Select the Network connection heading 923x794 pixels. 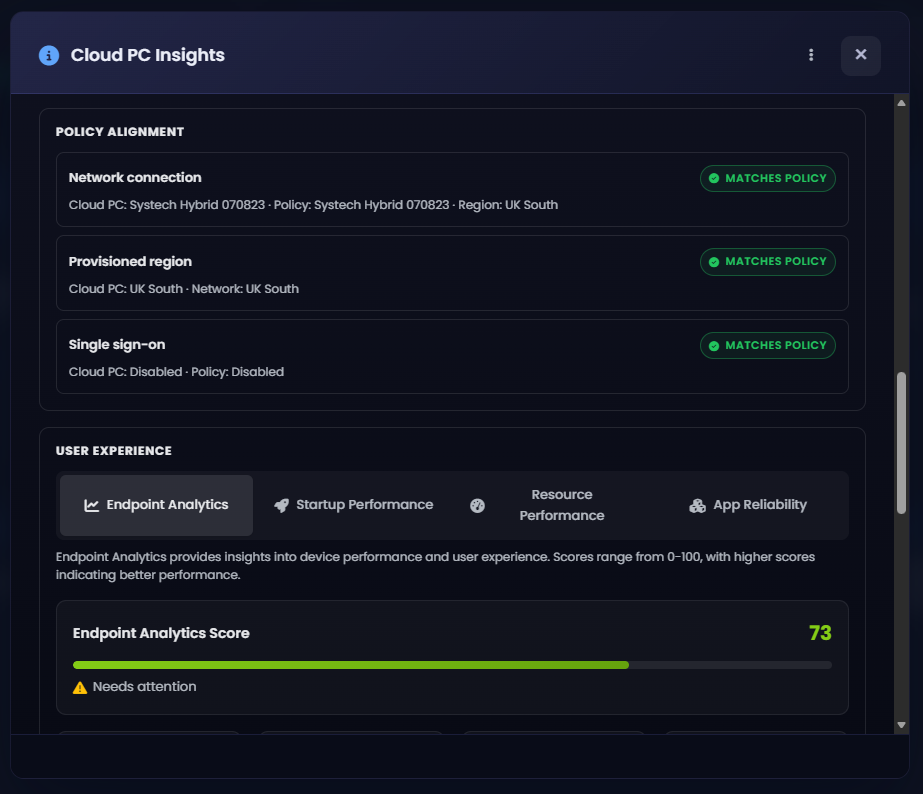point(135,178)
